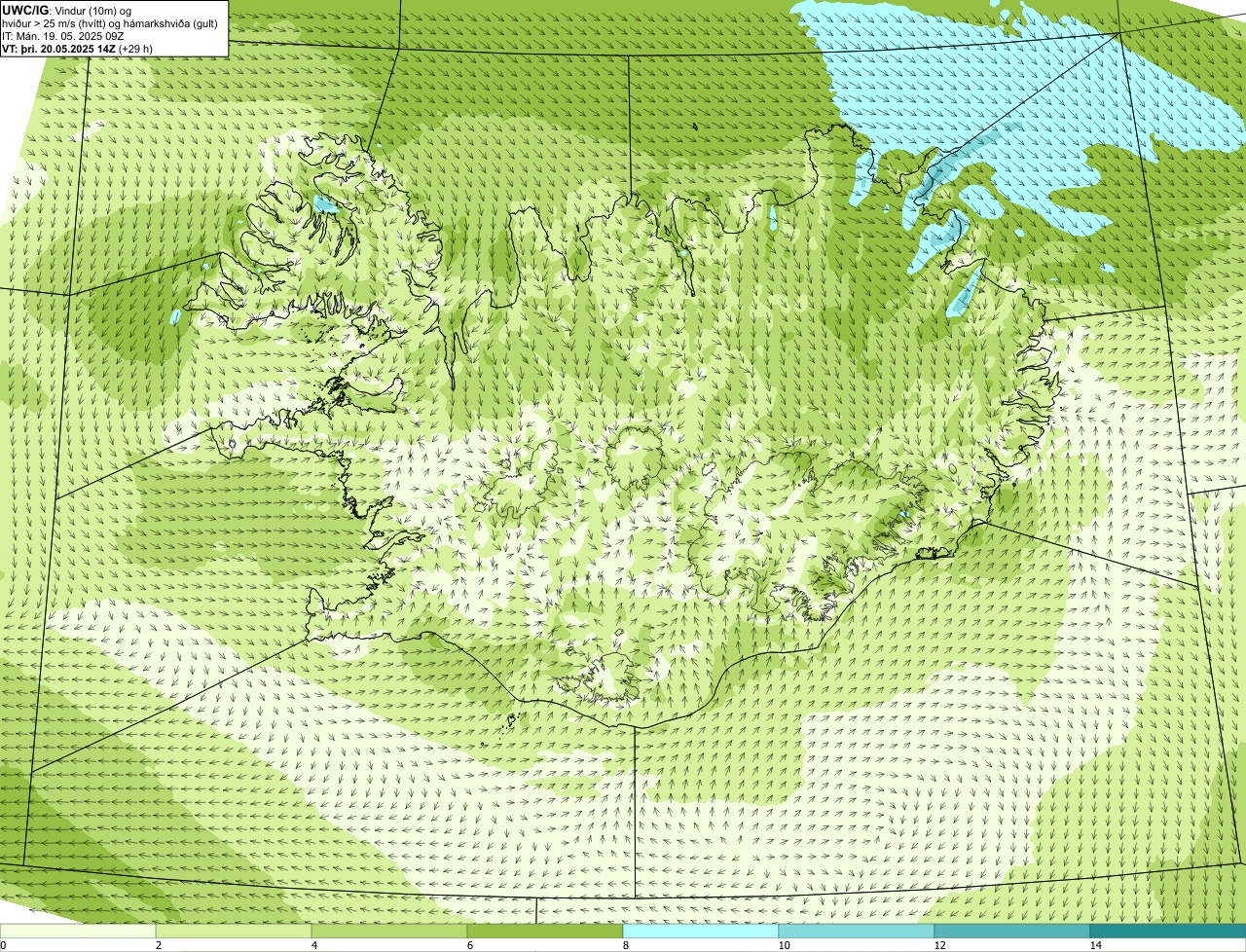The image size is (1246, 952).
Task: Click the 10–12 m/s turquoise legend swatch
Action: pyautogui.click(x=857, y=932)
